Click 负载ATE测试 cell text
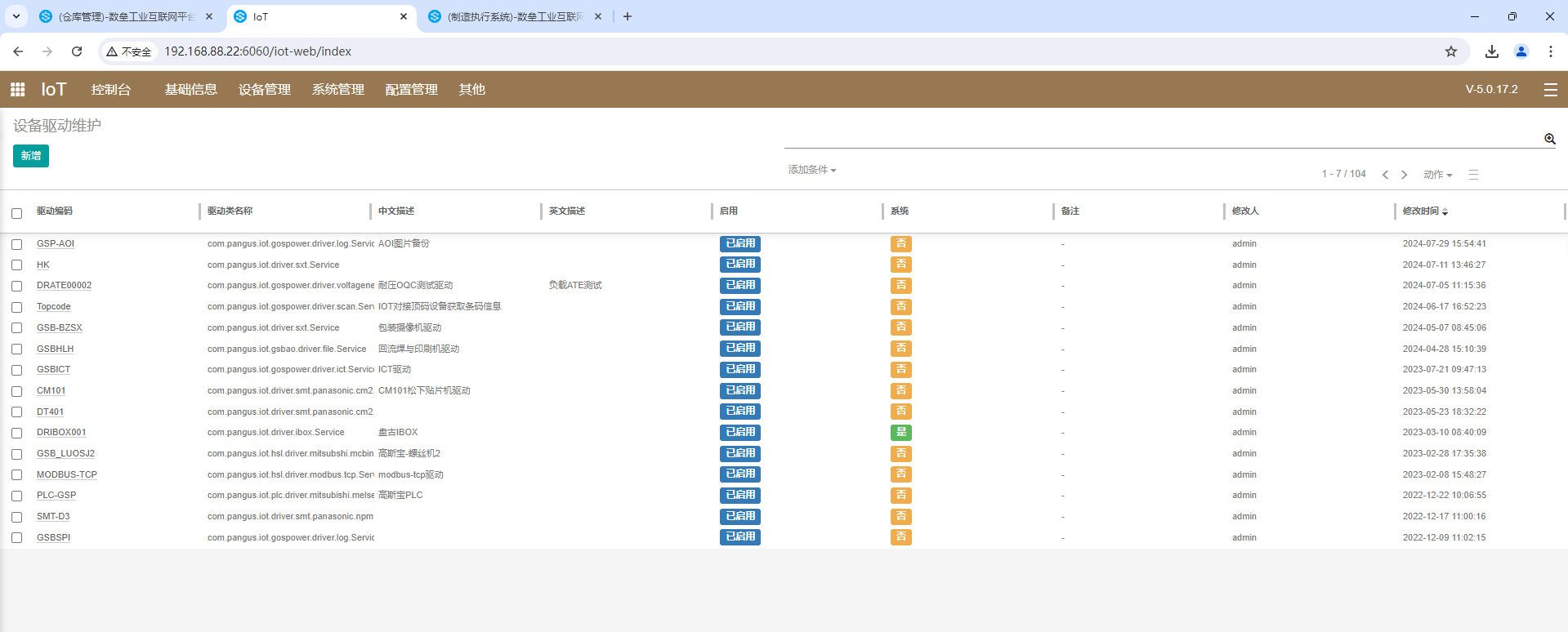1568x632 pixels. [575, 285]
